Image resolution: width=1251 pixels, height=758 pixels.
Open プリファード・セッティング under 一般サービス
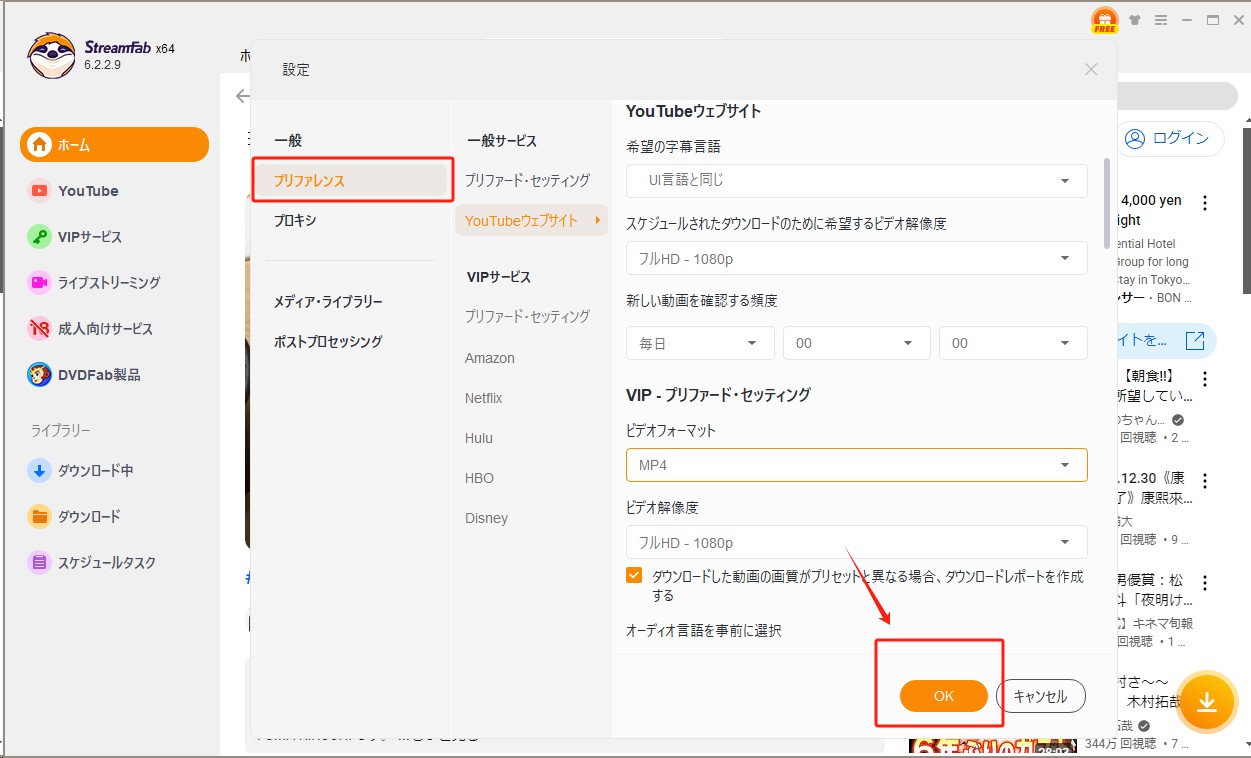pos(527,181)
